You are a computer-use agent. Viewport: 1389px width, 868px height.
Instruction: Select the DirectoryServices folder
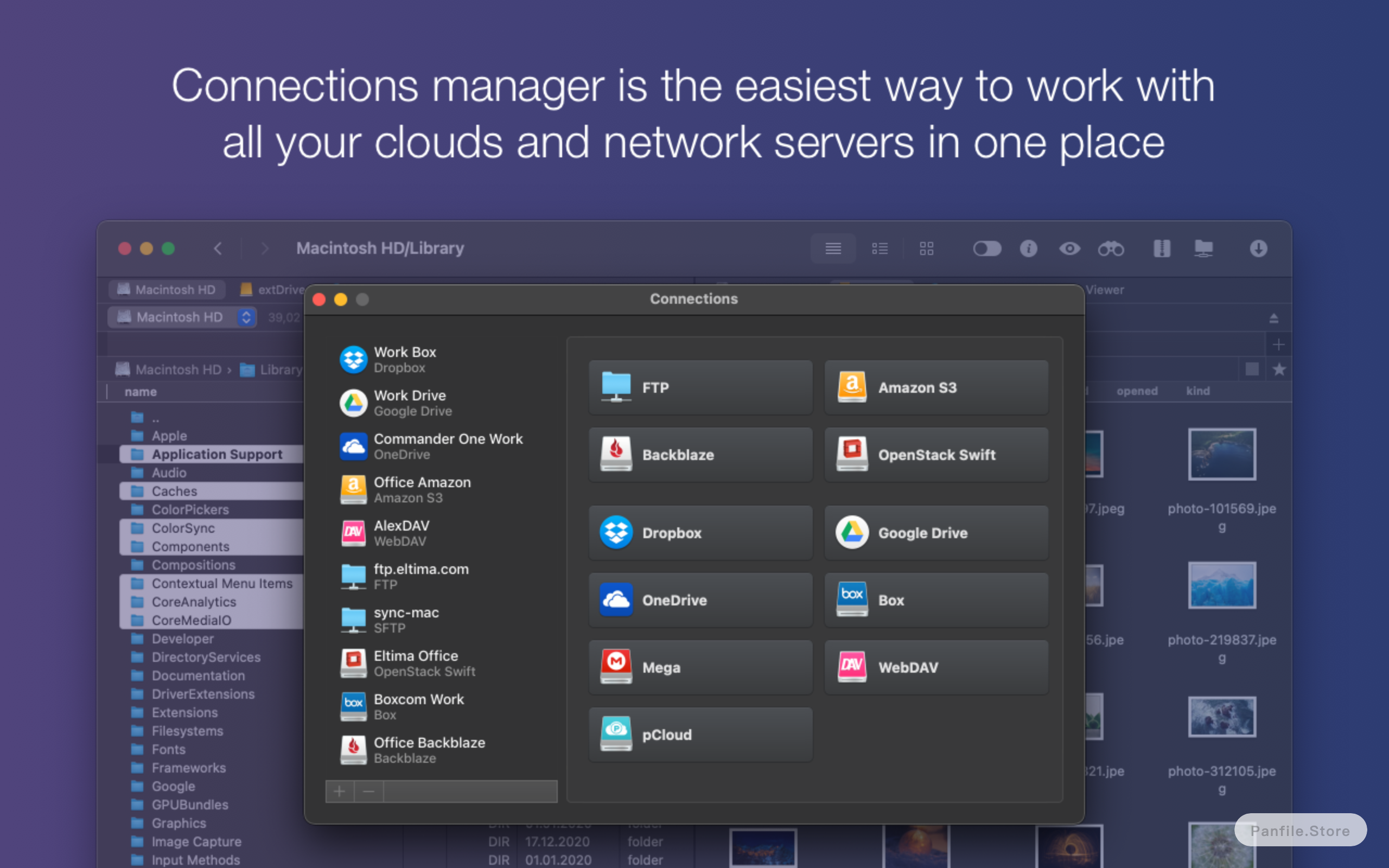(x=211, y=657)
